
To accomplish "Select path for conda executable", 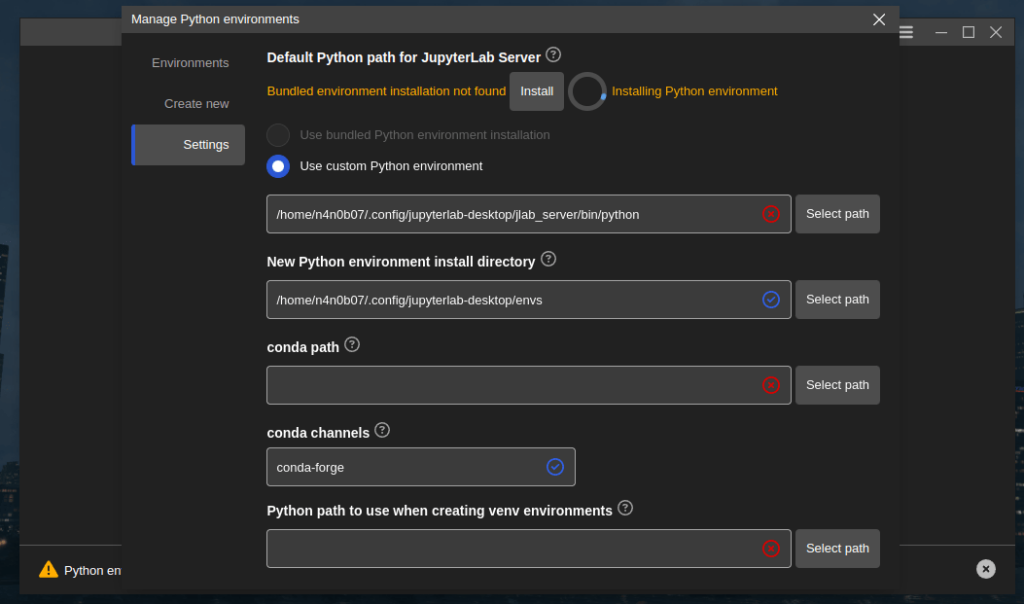I will click(x=837, y=384).
